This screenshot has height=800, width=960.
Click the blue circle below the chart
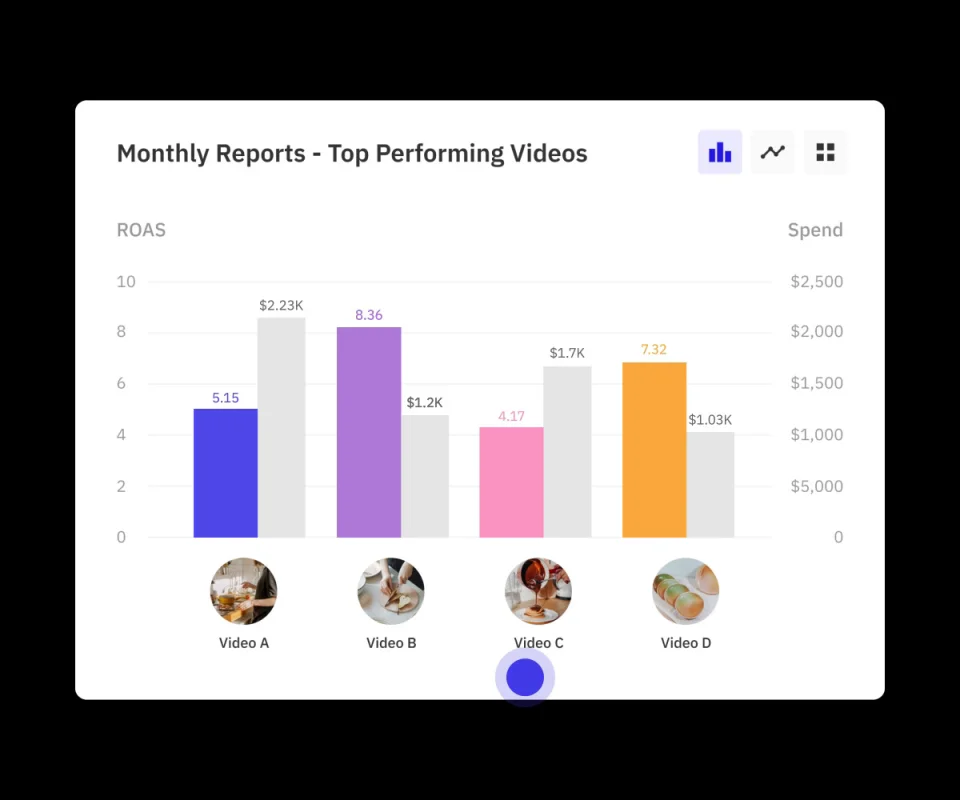pos(525,677)
